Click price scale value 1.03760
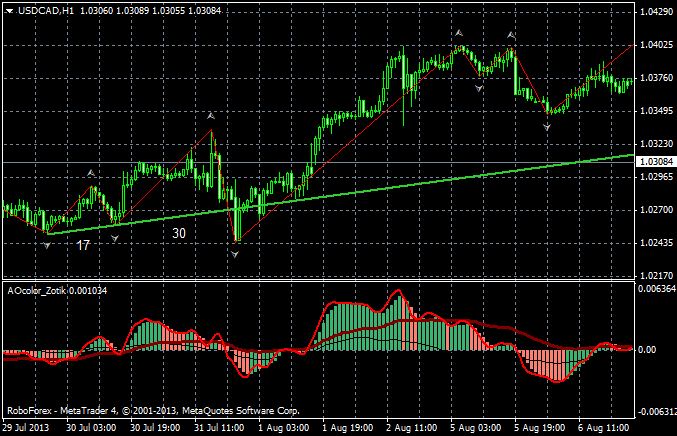Screen dimensions: 677x436 [657, 78]
